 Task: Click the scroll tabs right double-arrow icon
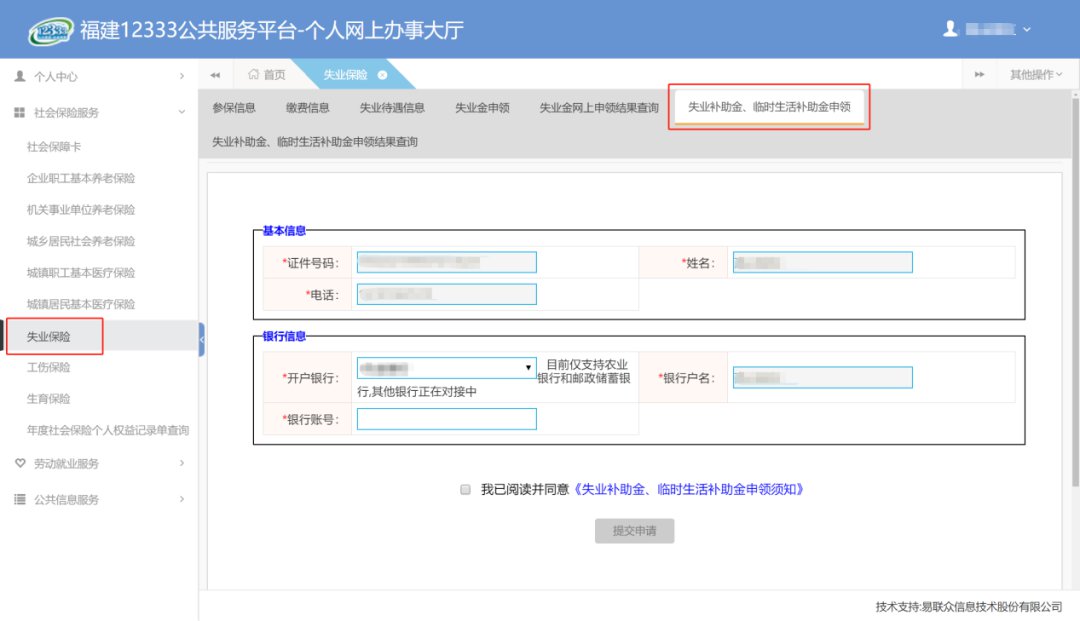pyautogui.click(x=979, y=75)
